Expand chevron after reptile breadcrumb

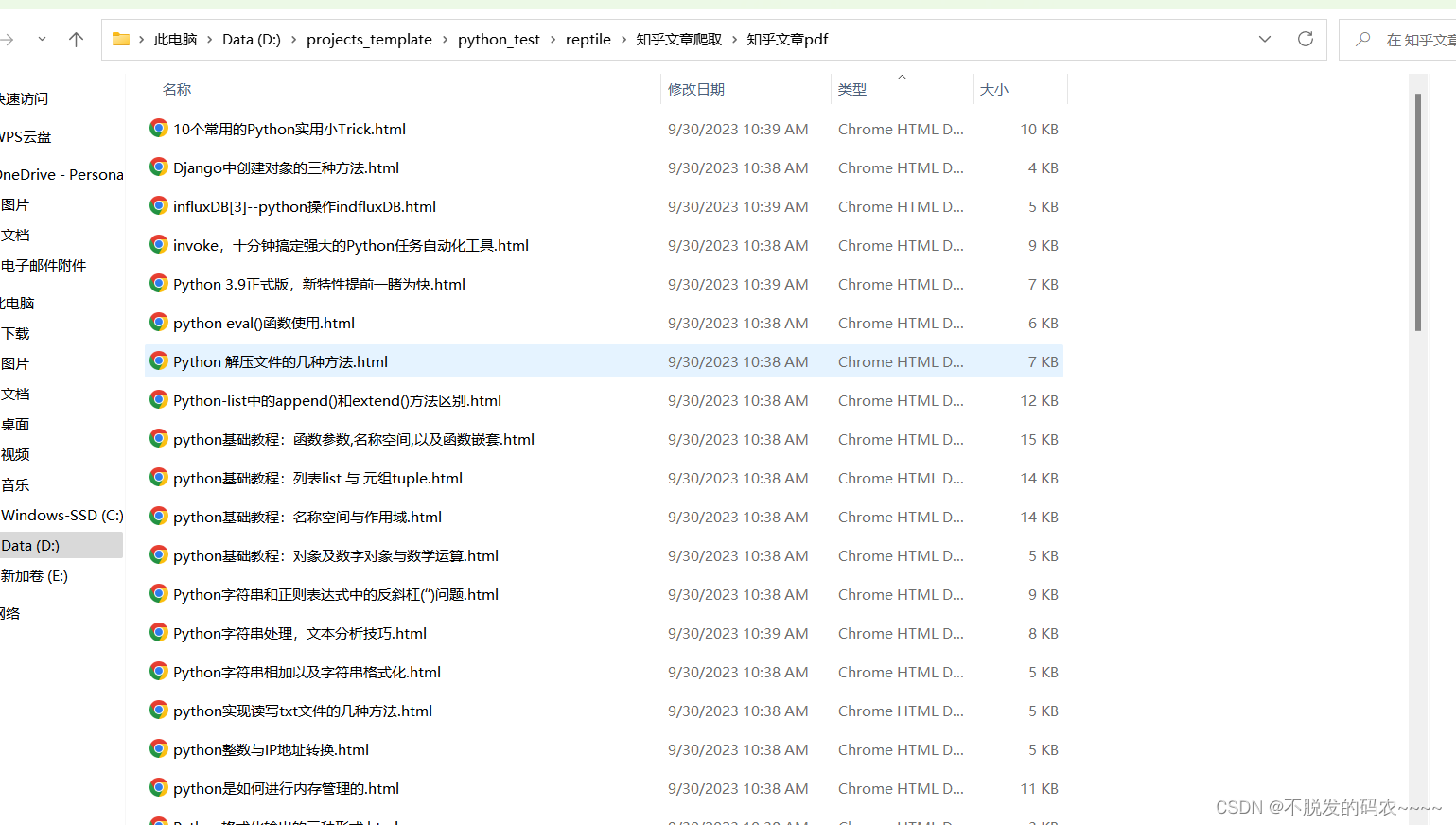point(623,39)
